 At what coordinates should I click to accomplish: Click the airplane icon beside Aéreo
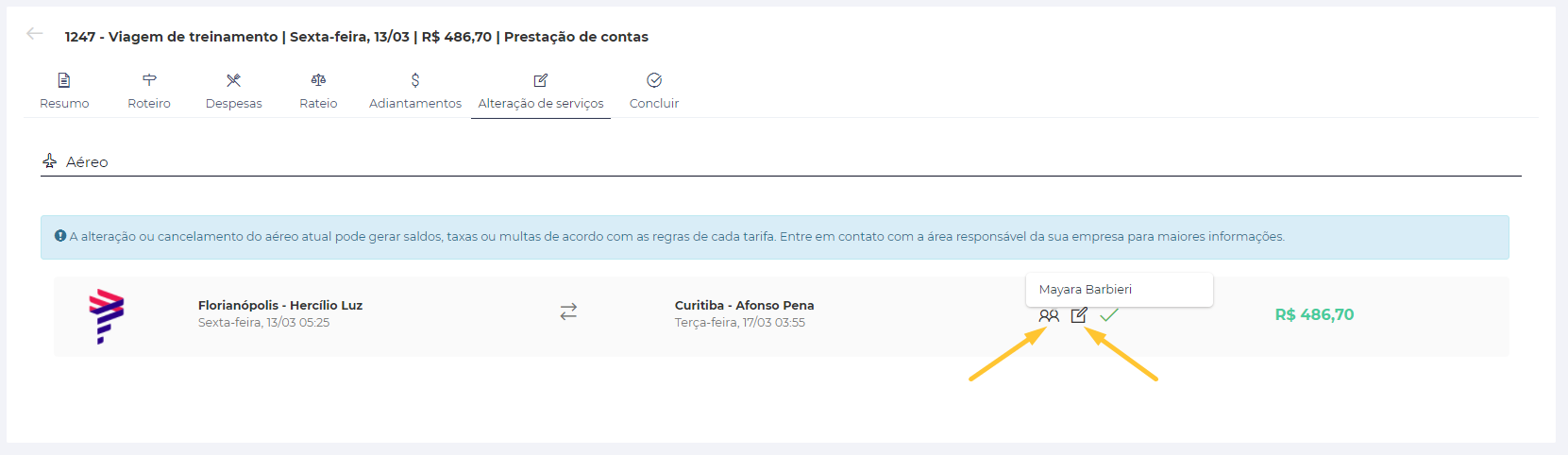[x=50, y=161]
